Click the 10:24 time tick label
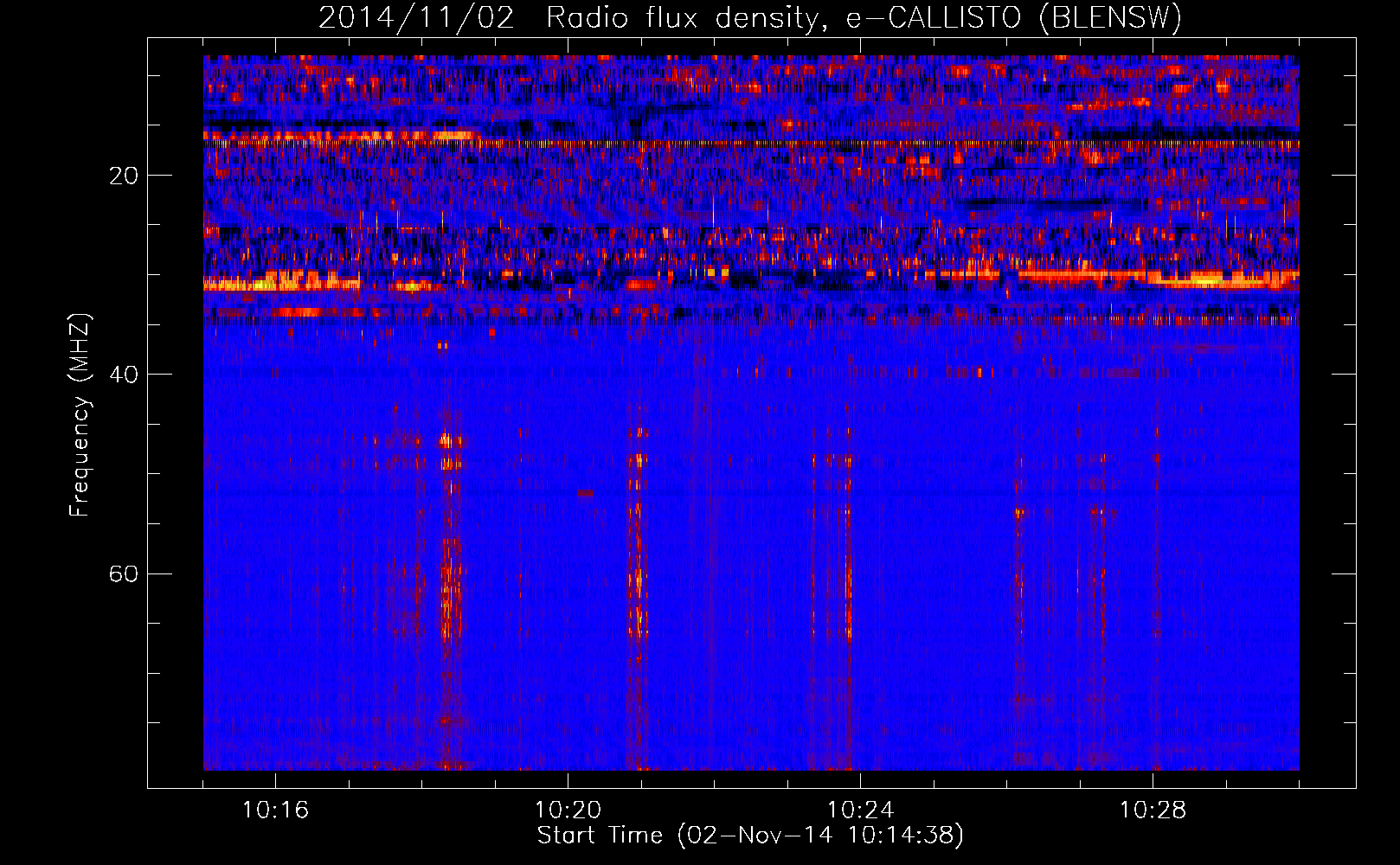The width and height of the screenshot is (1400, 865). click(x=860, y=811)
